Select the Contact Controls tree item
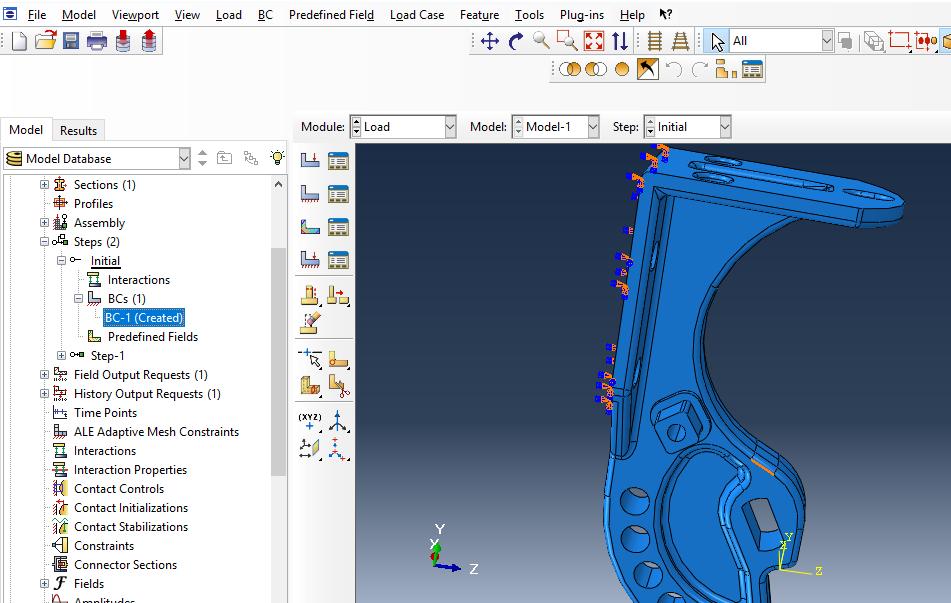This screenshot has width=951, height=603. click(x=119, y=488)
